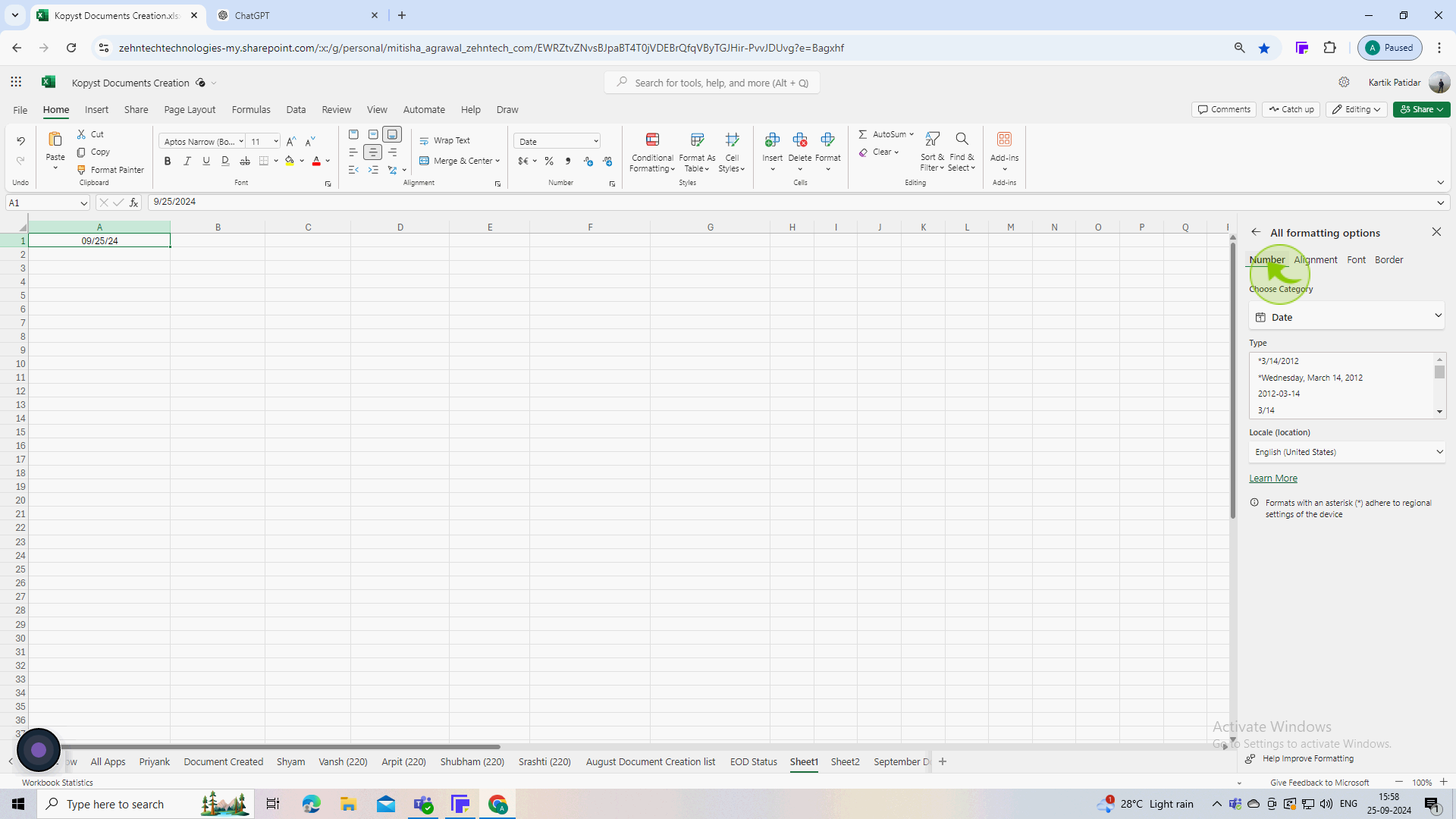Viewport: 1456px width, 819px height.
Task: Click the increase decimal places icon
Action: 588,161
